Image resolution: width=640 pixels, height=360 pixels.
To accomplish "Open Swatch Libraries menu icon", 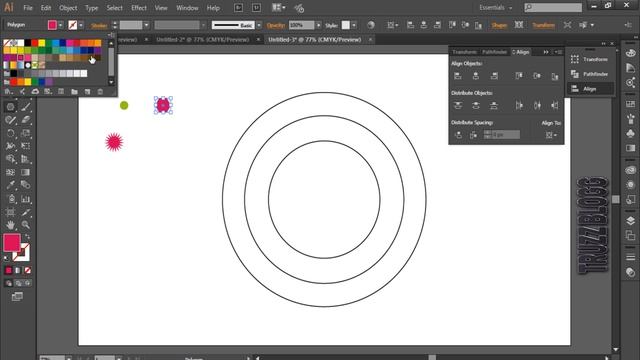I will tap(8, 92).
